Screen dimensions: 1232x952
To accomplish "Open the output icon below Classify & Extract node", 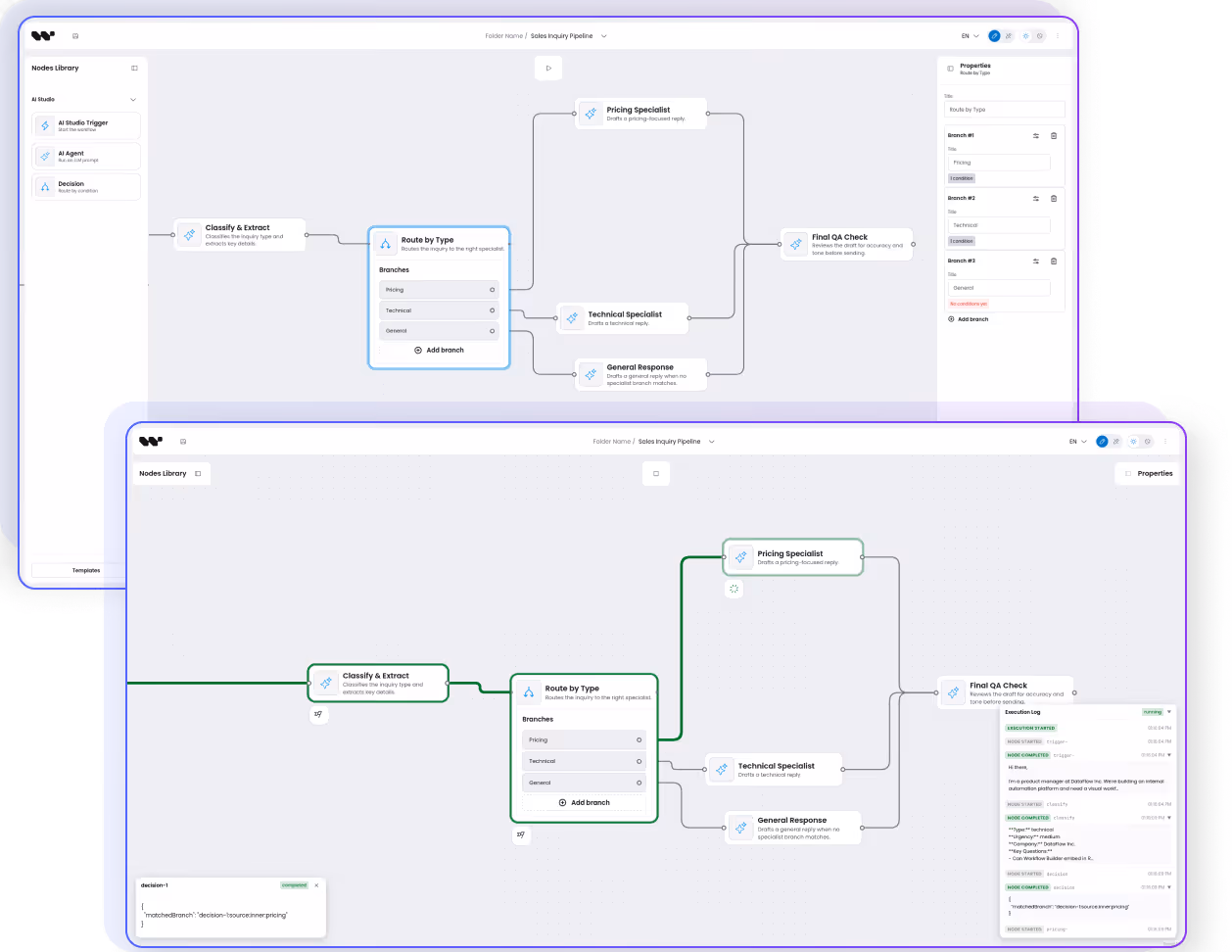I will pos(318,714).
